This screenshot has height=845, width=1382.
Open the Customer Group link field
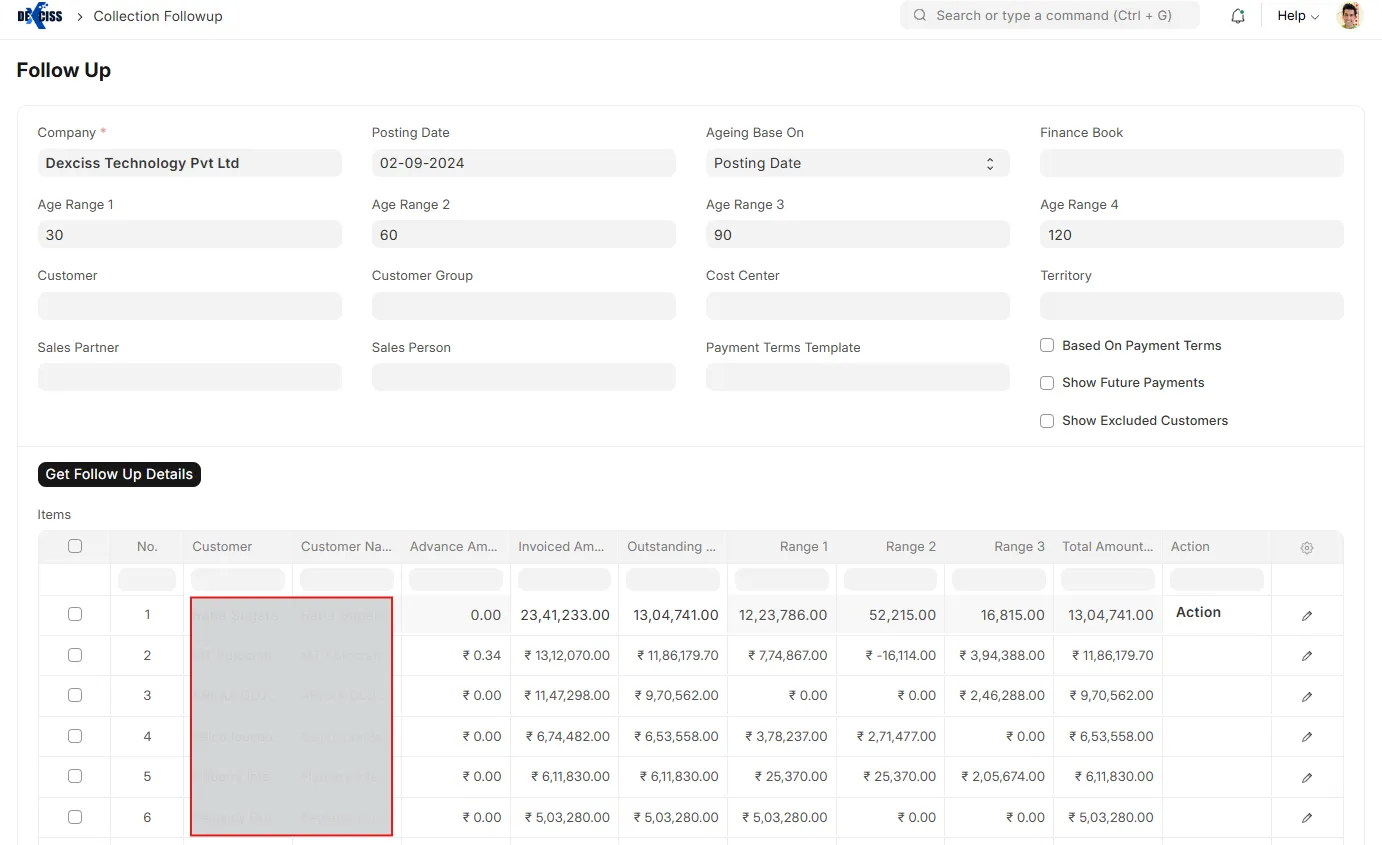pyautogui.click(x=524, y=306)
